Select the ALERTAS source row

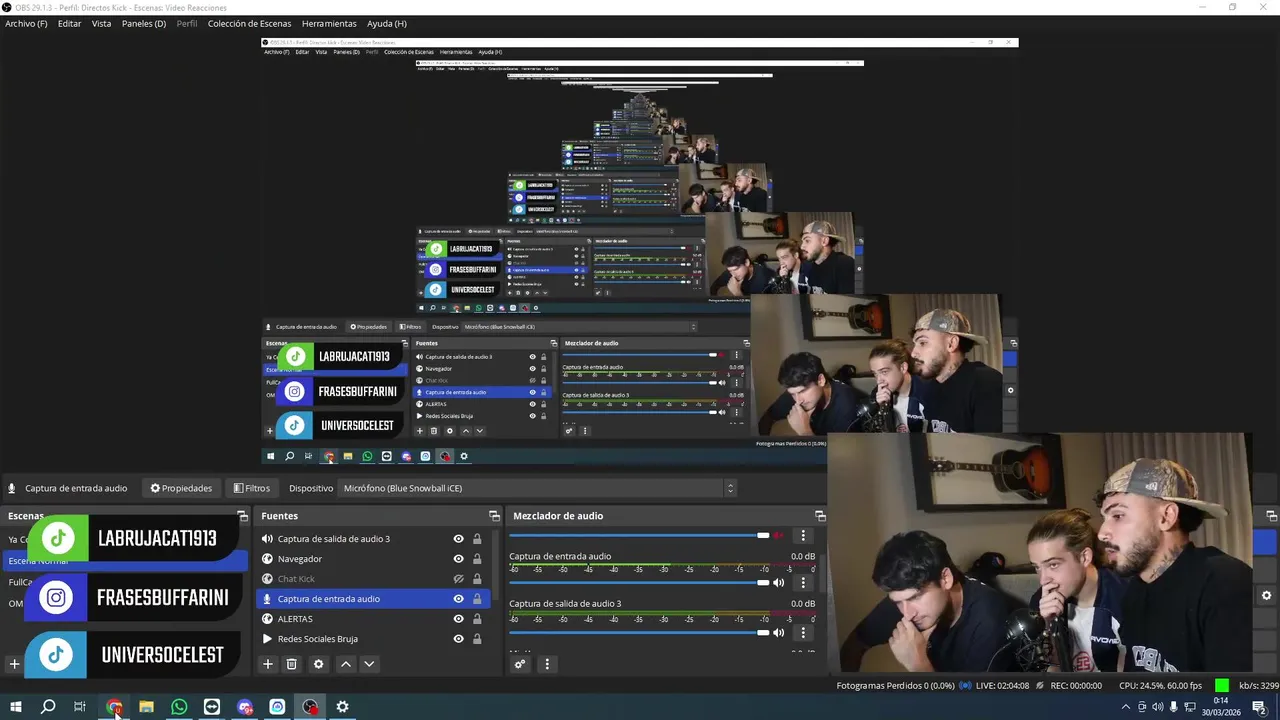point(375,619)
